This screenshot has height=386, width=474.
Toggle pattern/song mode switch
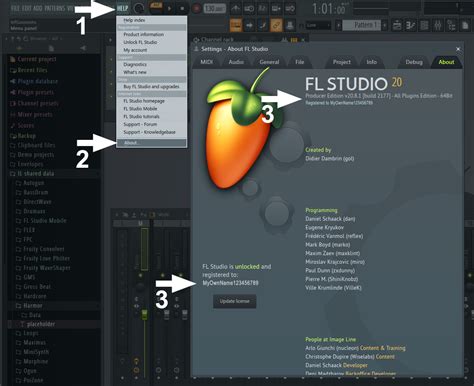pyautogui.click(x=156, y=8)
